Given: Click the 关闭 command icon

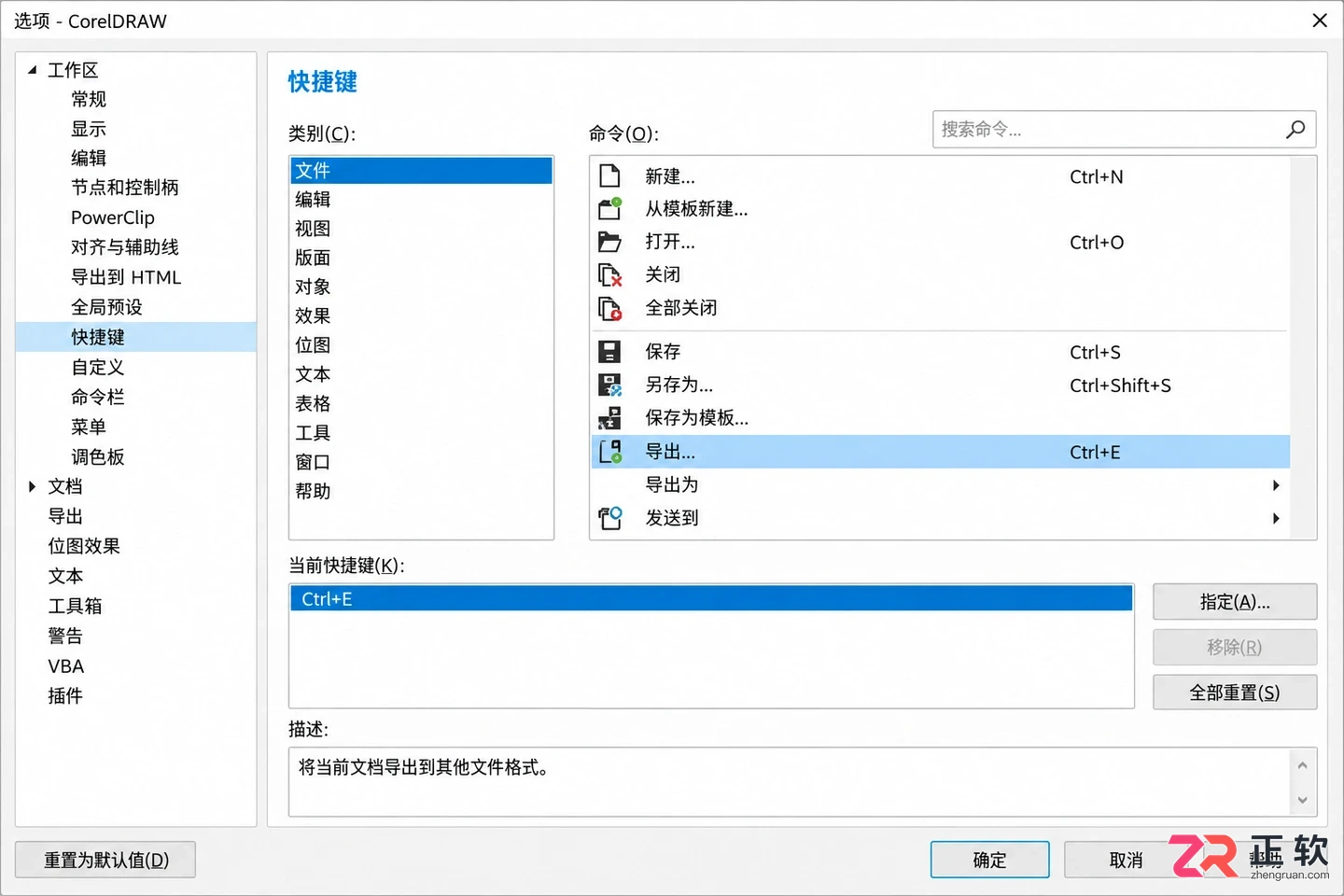Looking at the screenshot, I should pyautogui.click(x=609, y=274).
